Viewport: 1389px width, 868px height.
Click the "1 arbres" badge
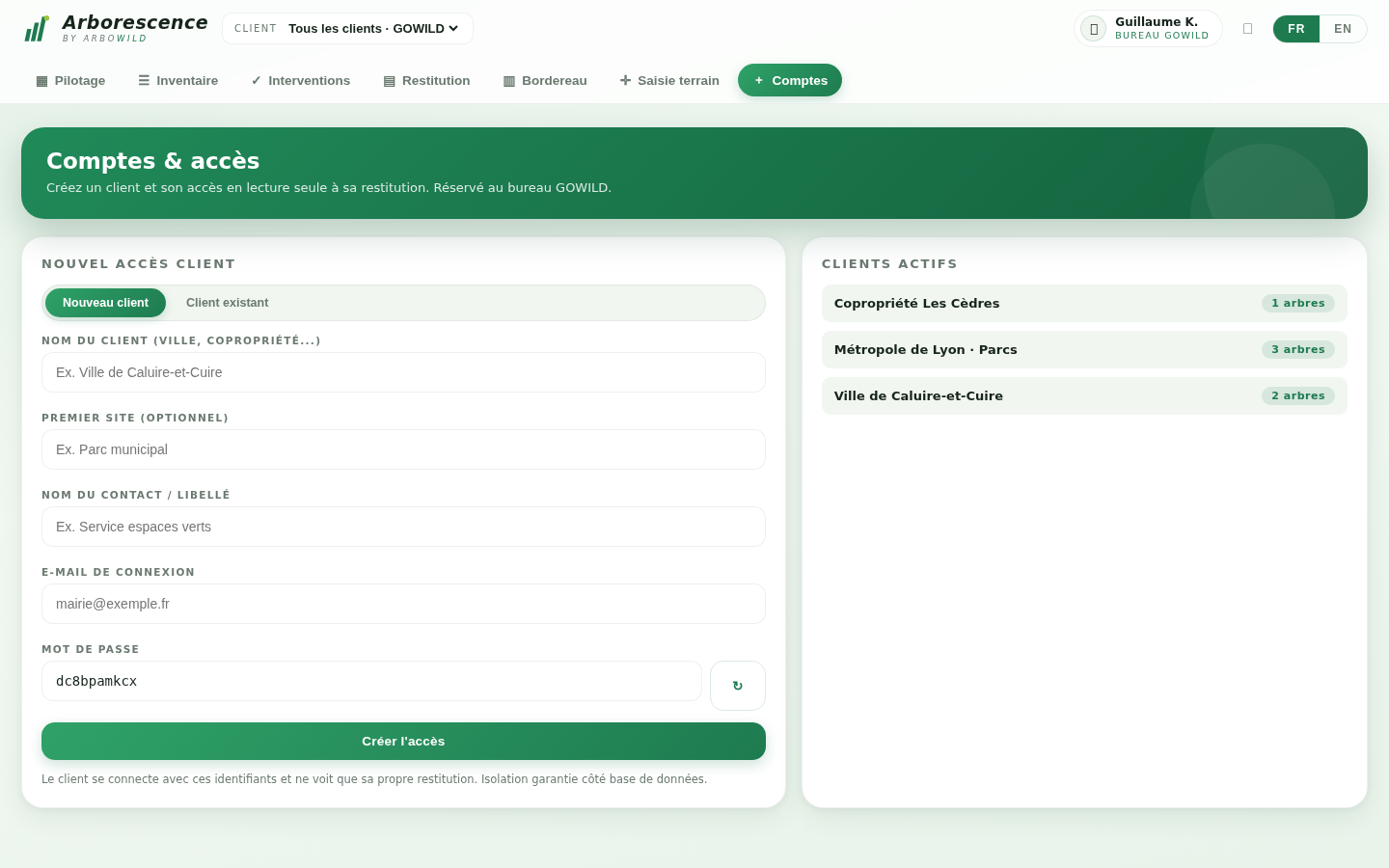coord(1298,303)
